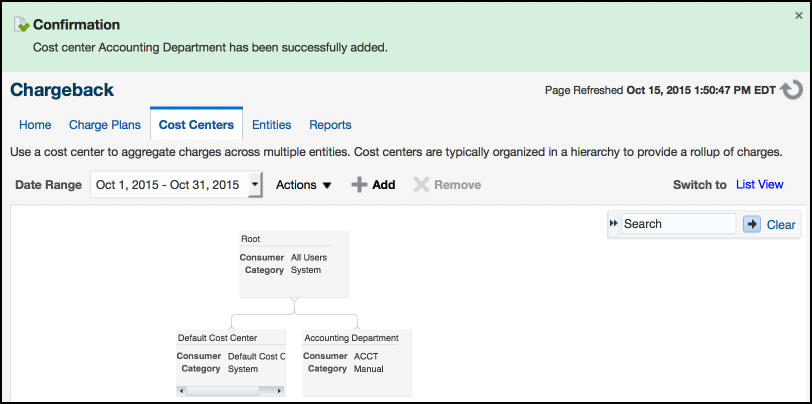Click the page refresh icon
The height and width of the screenshot is (404, 812).
pos(792,90)
